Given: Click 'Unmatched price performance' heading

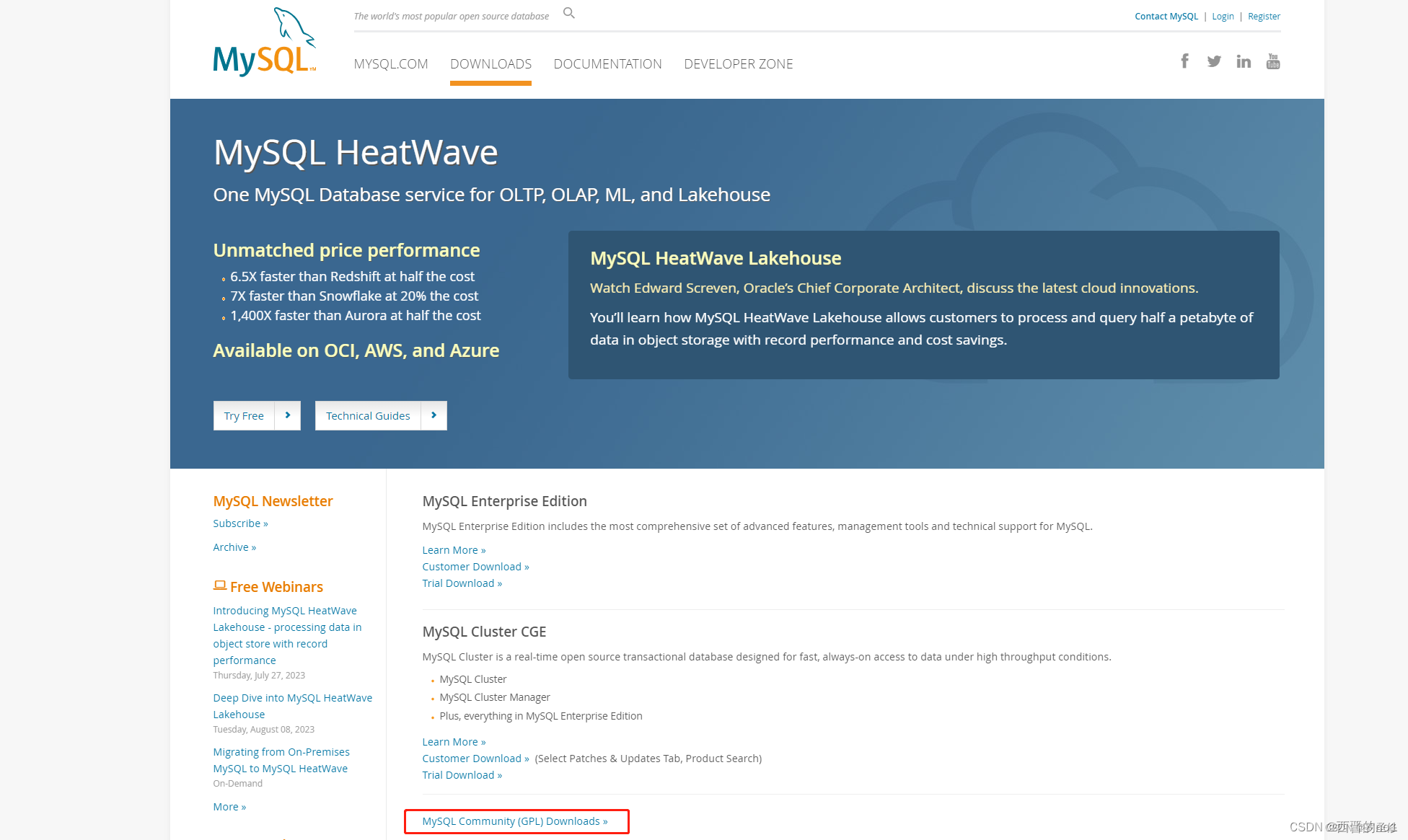Looking at the screenshot, I should click(x=346, y=250).
